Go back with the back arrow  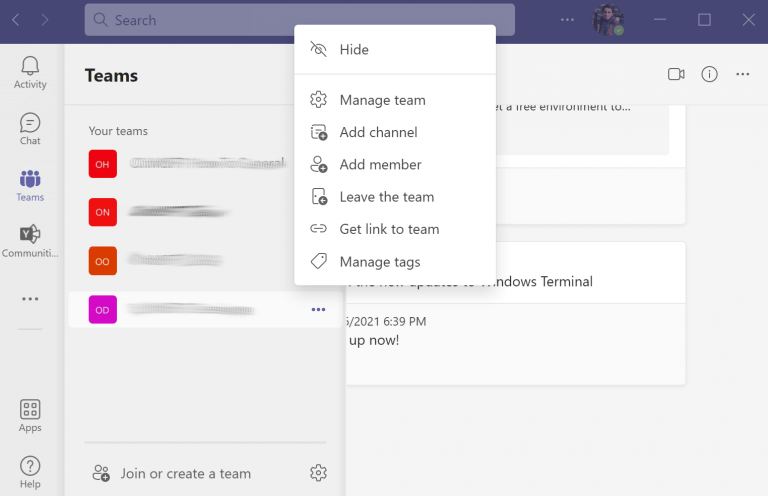(x=16, y=20)
